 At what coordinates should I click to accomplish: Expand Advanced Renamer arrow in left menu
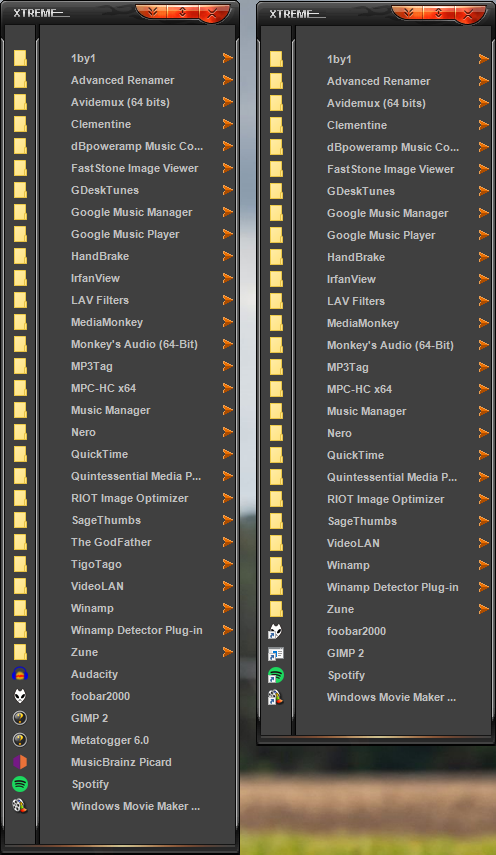(x=228, y=80)
